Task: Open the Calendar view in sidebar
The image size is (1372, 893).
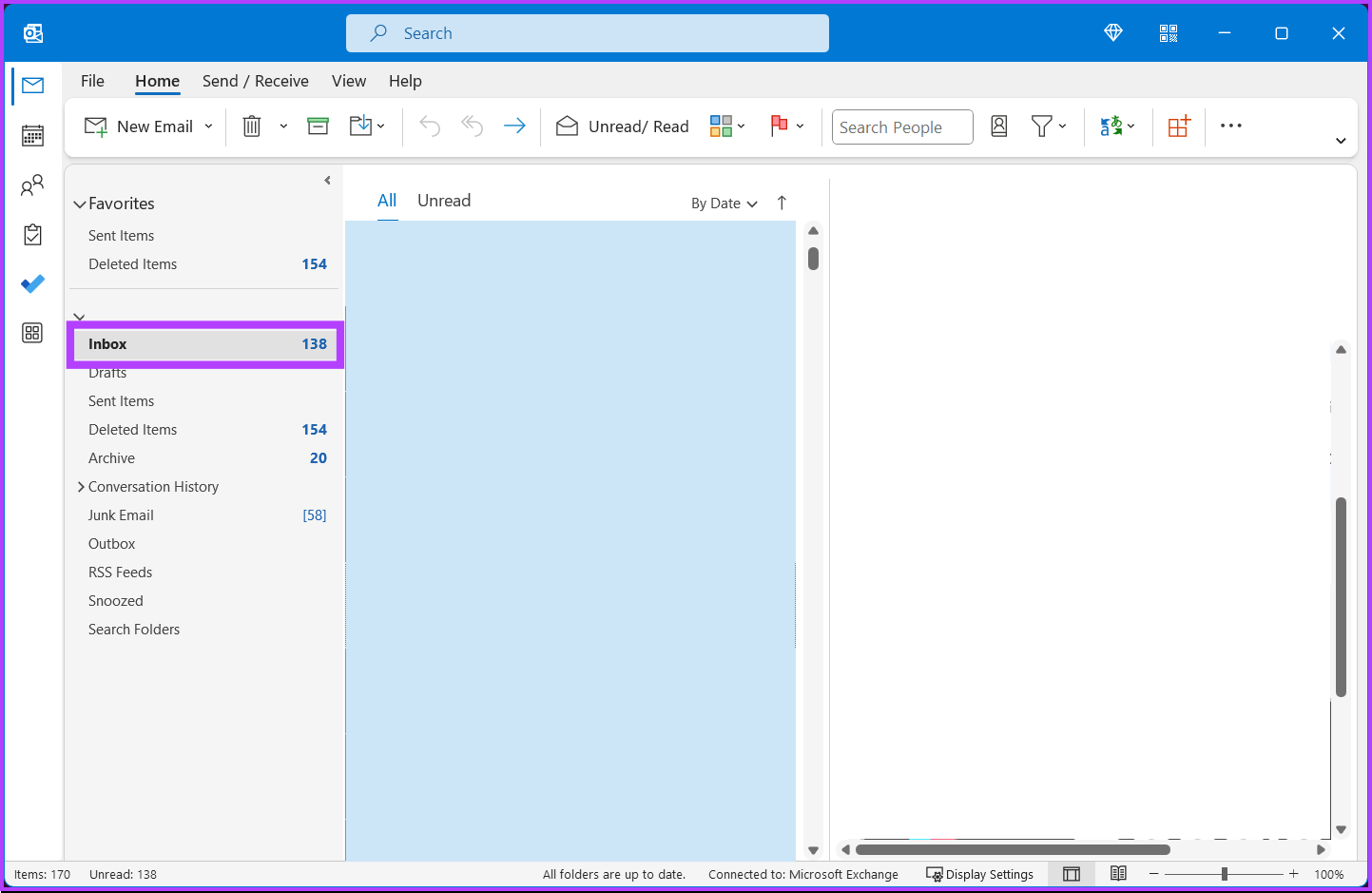Action: pos(32,135)
